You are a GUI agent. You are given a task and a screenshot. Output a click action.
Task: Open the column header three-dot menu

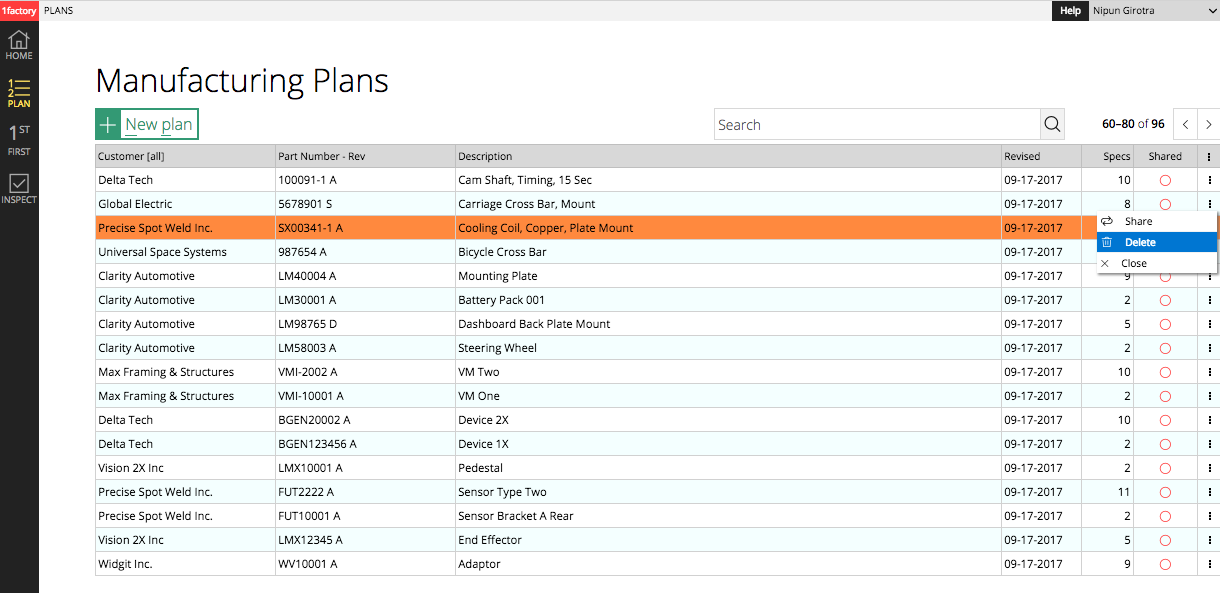(1209, 156)
